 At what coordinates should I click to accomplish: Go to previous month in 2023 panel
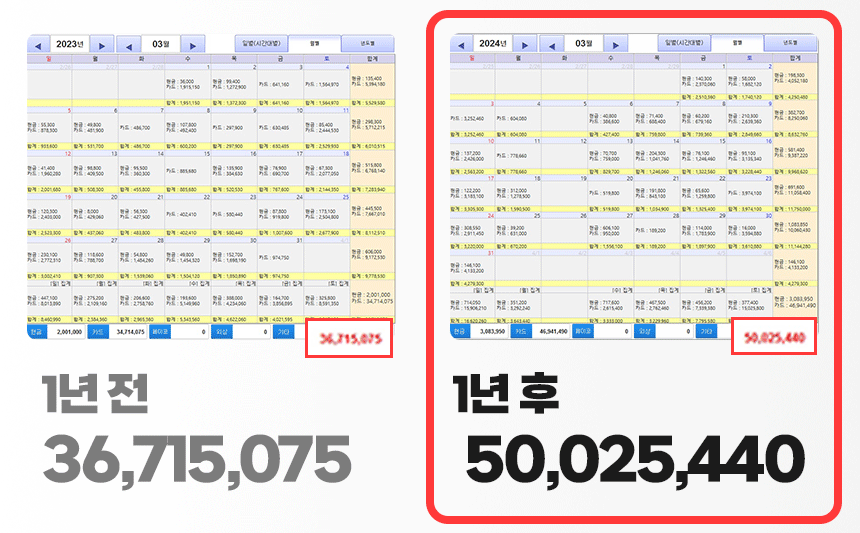(129, 46)
